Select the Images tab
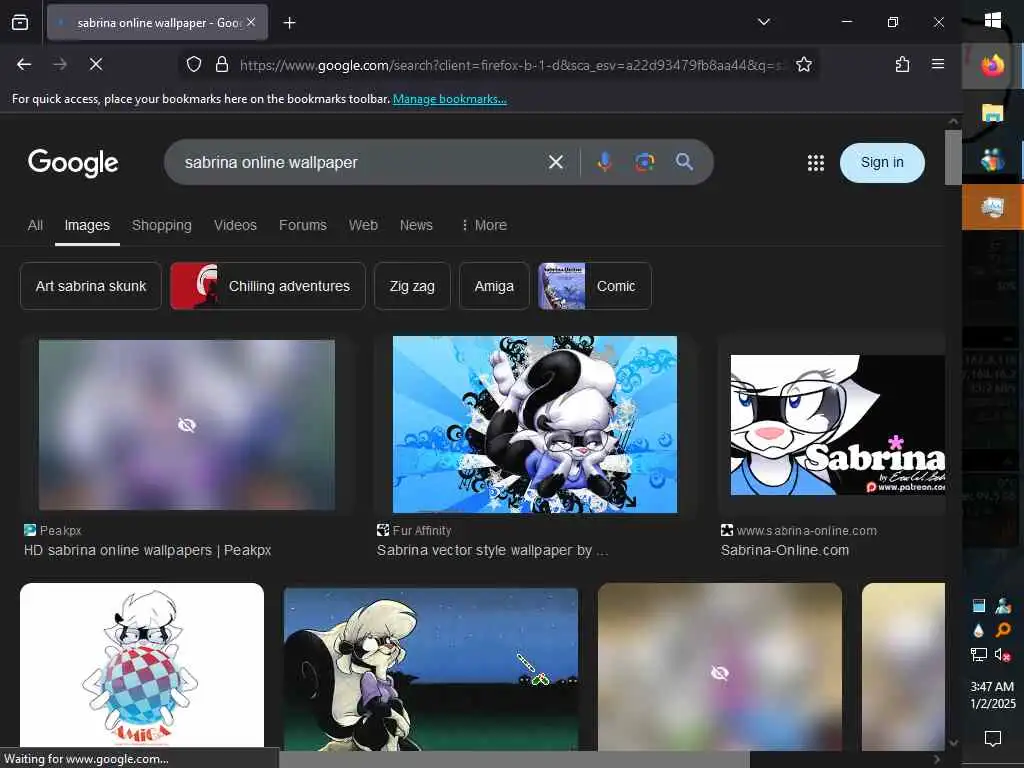Image resolution: width=1024 pixels, height=768 pixels. coord(87,225)
